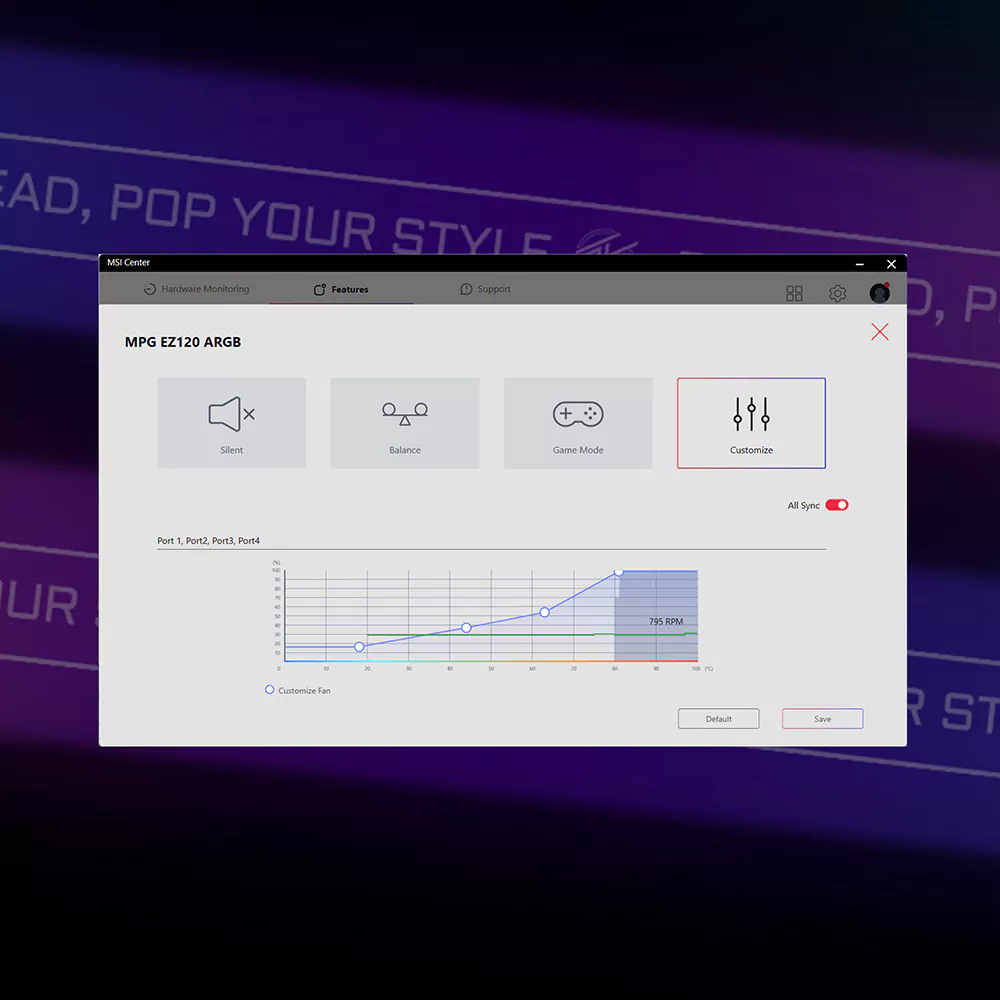Disable the All Sync toggle
Screen dimensions: 1000x1000
pyautogui.click(x=837, y=505)
